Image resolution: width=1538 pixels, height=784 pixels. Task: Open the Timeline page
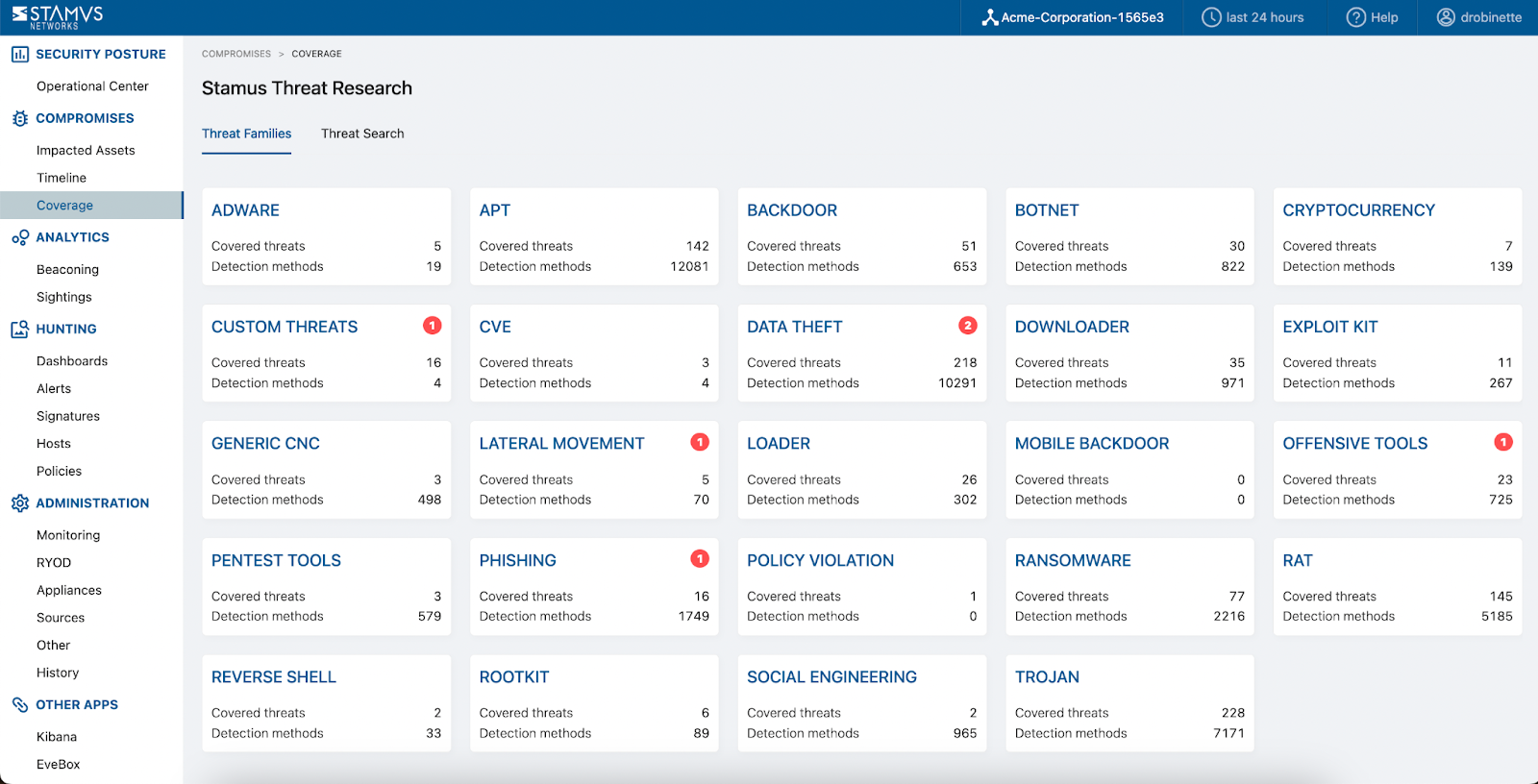click(x=62, y=178)
